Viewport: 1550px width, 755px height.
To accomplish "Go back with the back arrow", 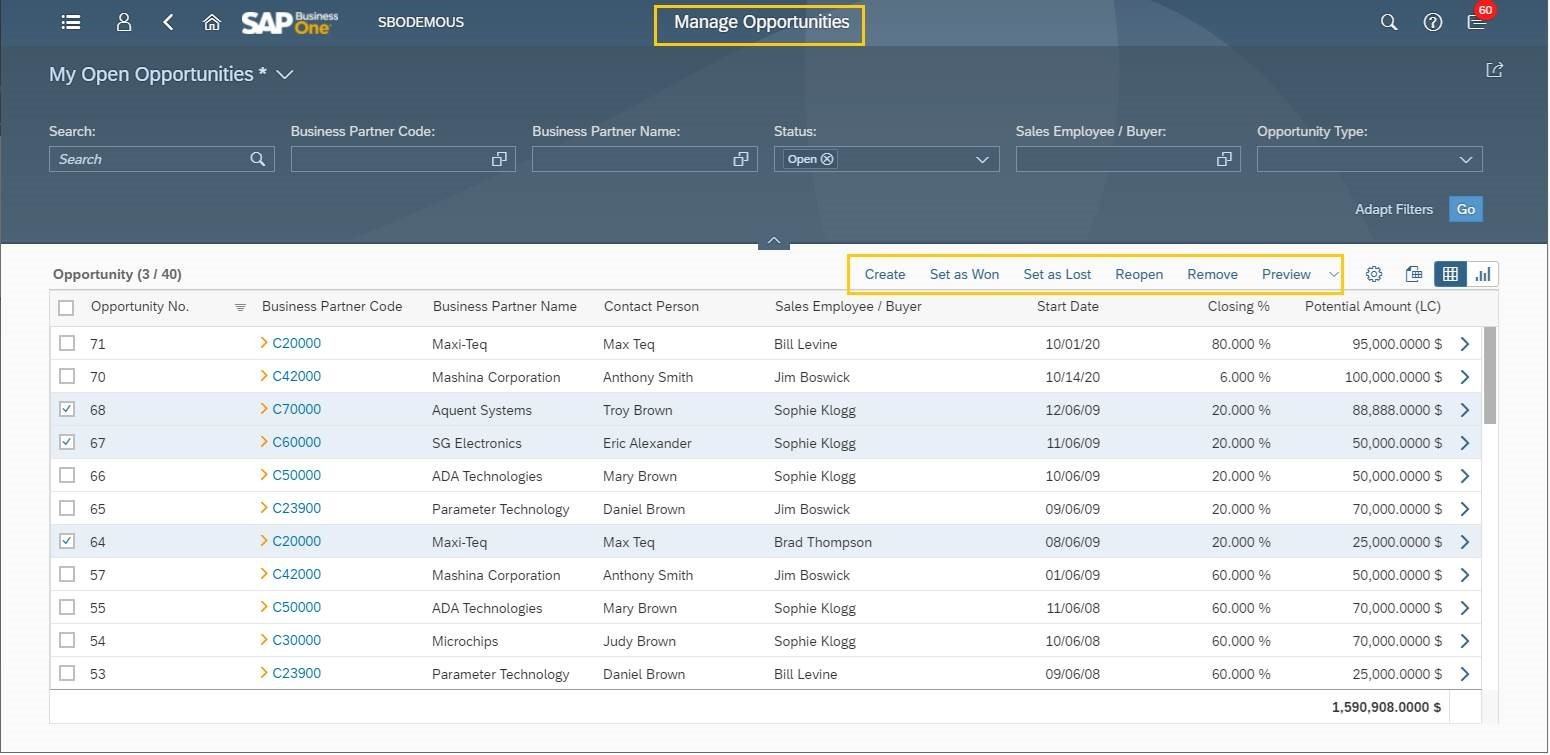I will coord(168,22).
